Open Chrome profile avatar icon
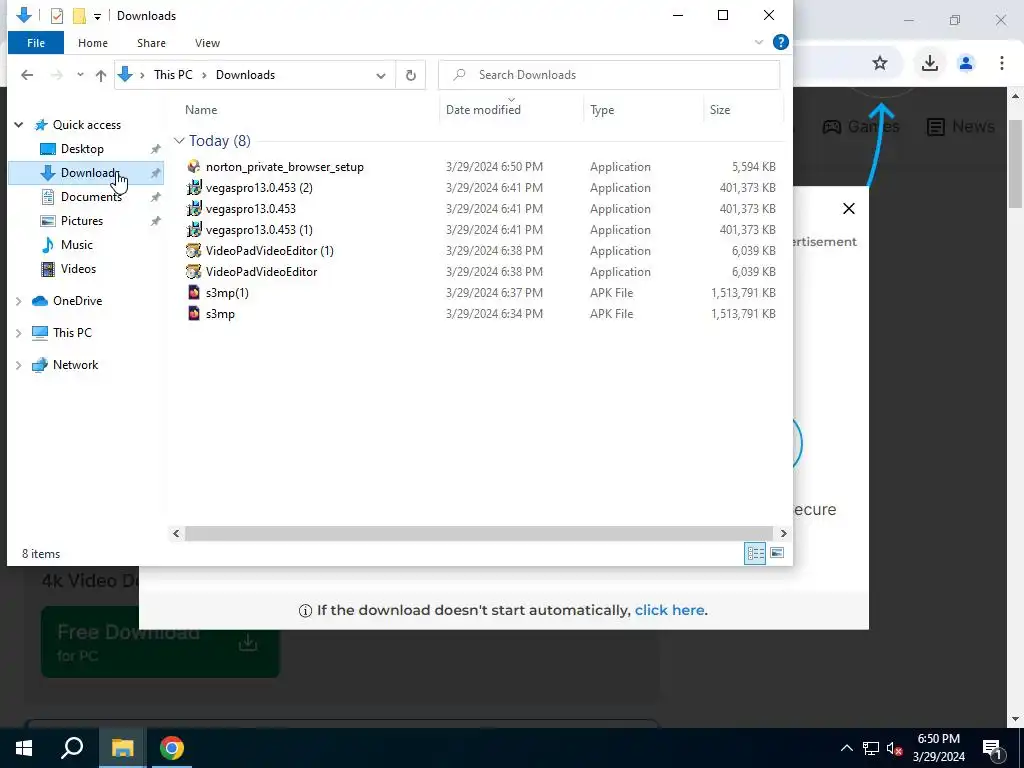 (x=966, y=63)
